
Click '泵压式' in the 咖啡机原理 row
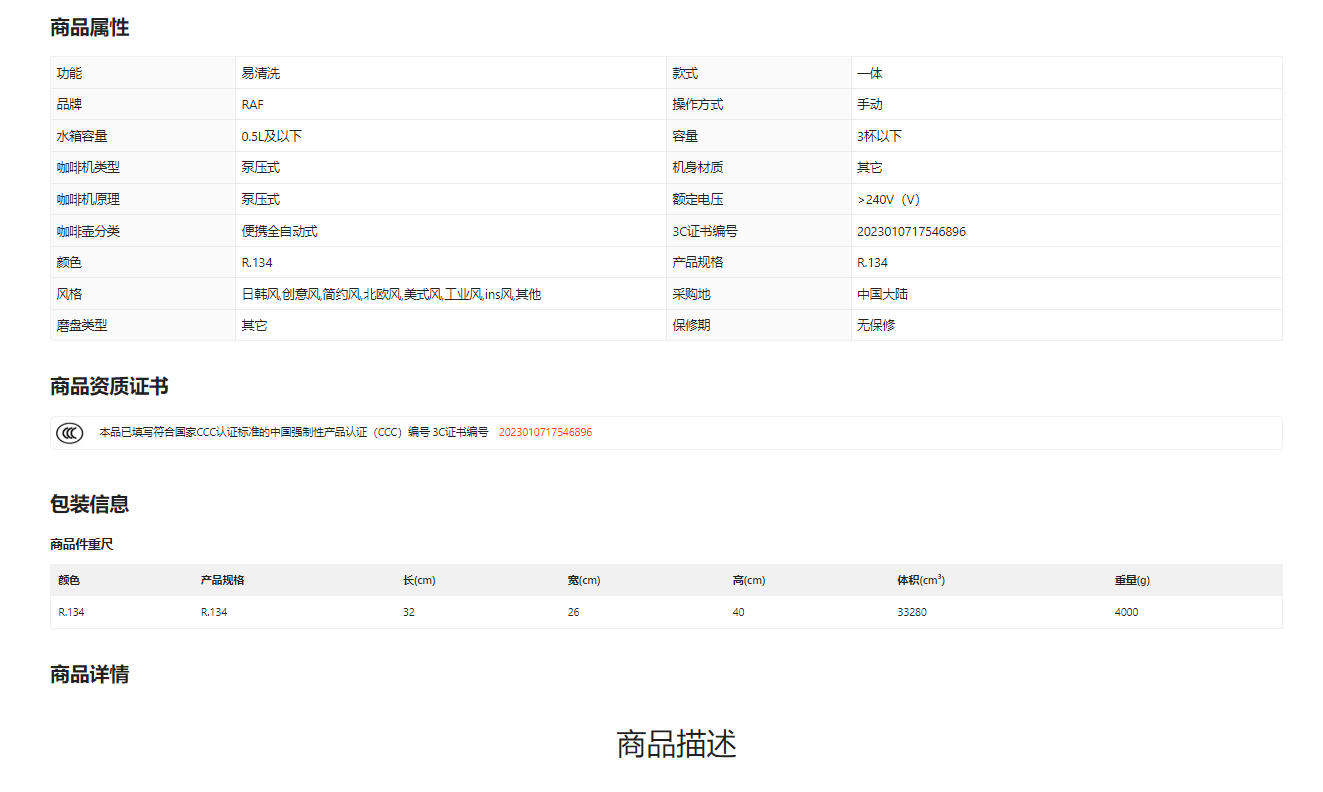[x=261, y=199]
